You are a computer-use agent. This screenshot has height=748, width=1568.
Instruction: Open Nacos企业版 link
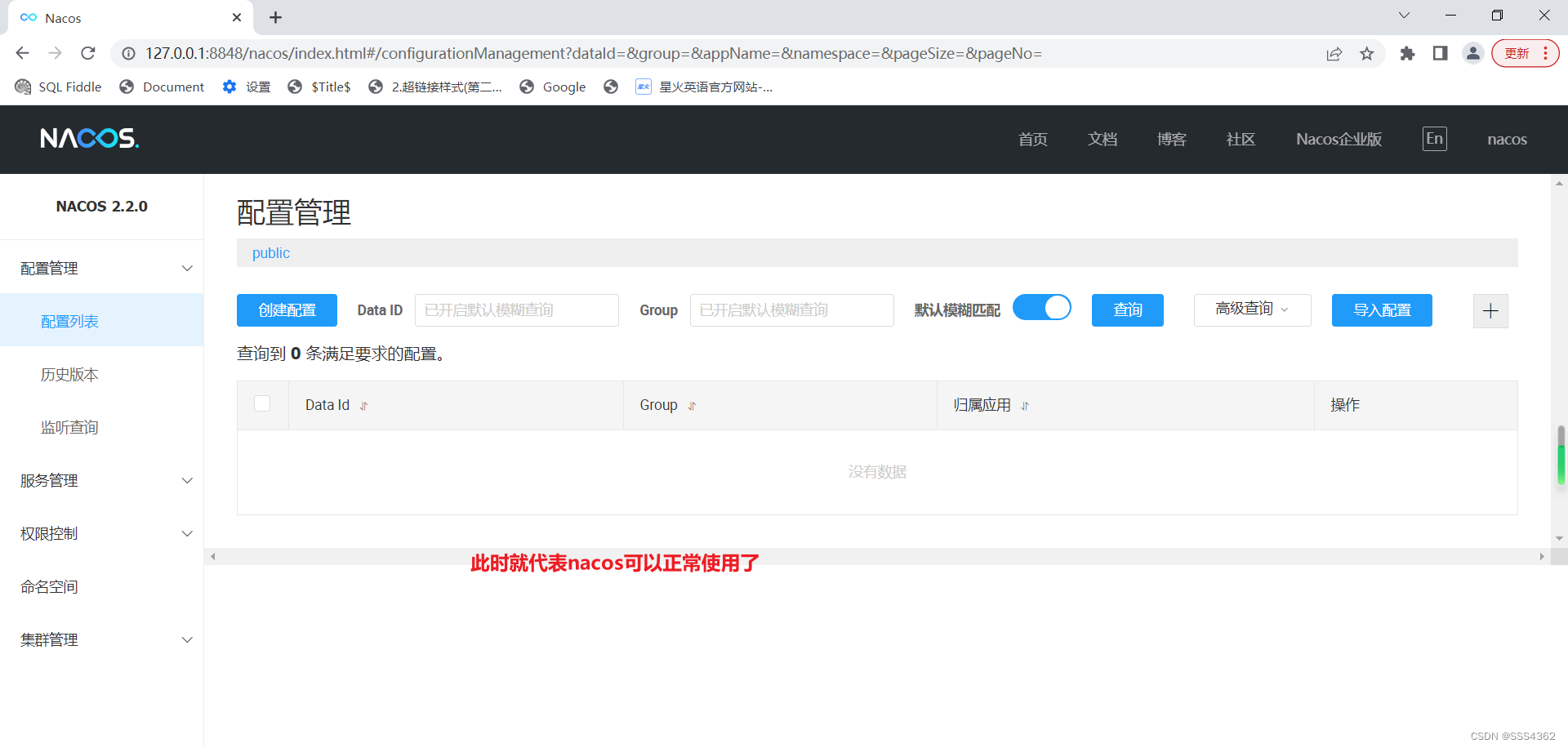pyautogui.click(x=1339, y=139)
